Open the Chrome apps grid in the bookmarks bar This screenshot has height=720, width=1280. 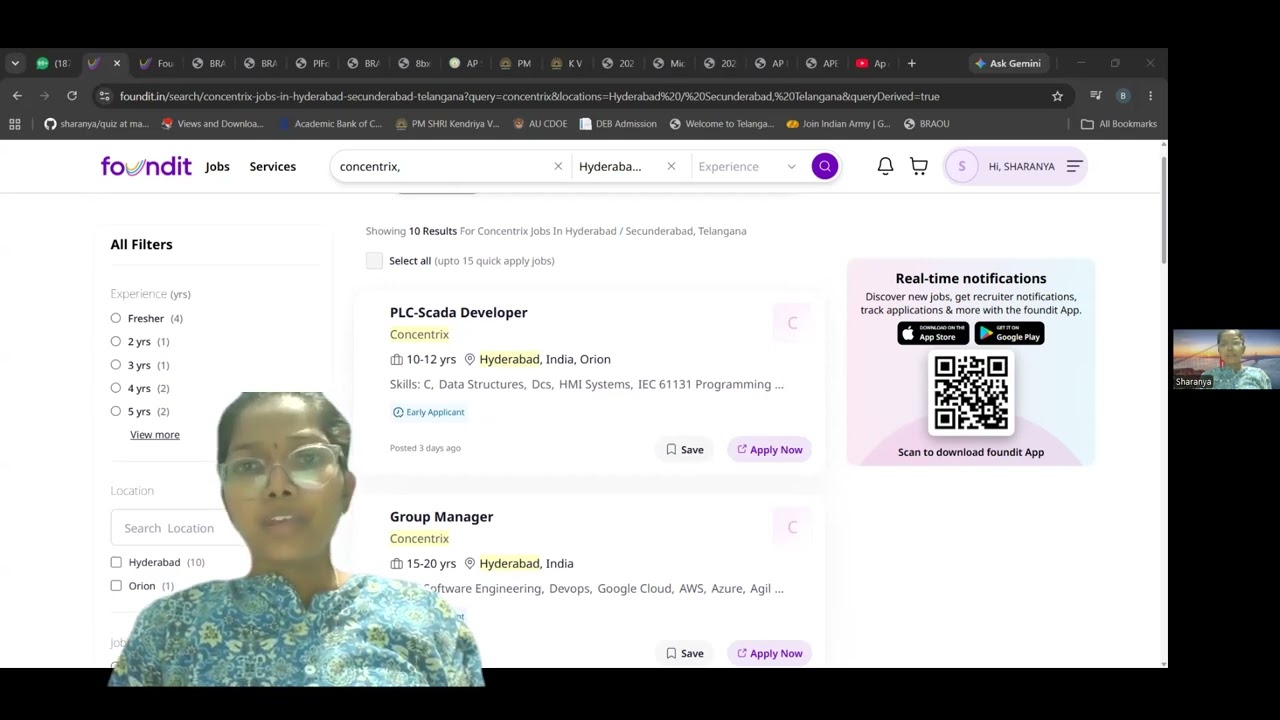pos(14,124)
